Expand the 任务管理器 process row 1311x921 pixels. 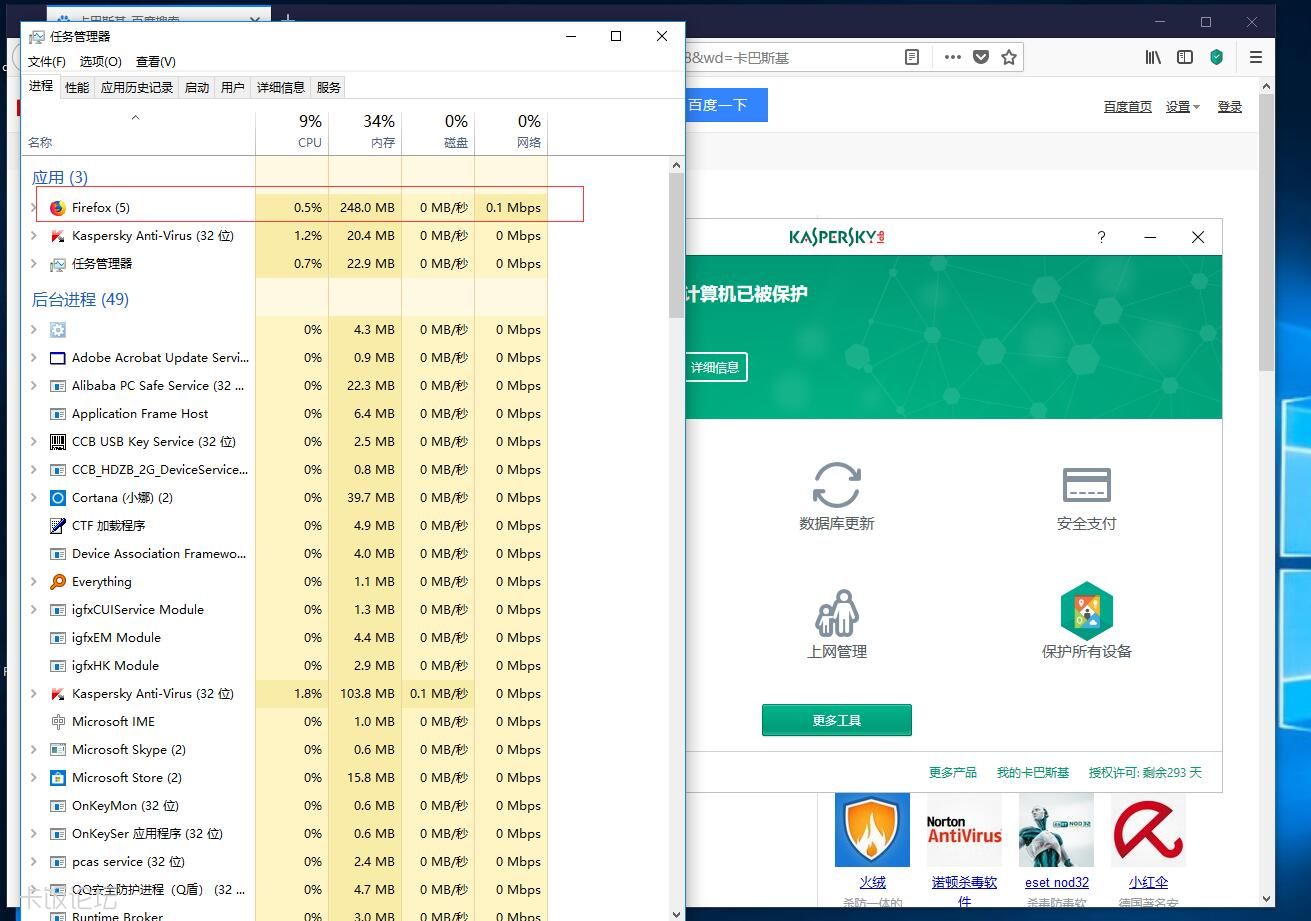pyautogui.click(x=34, y=264)
